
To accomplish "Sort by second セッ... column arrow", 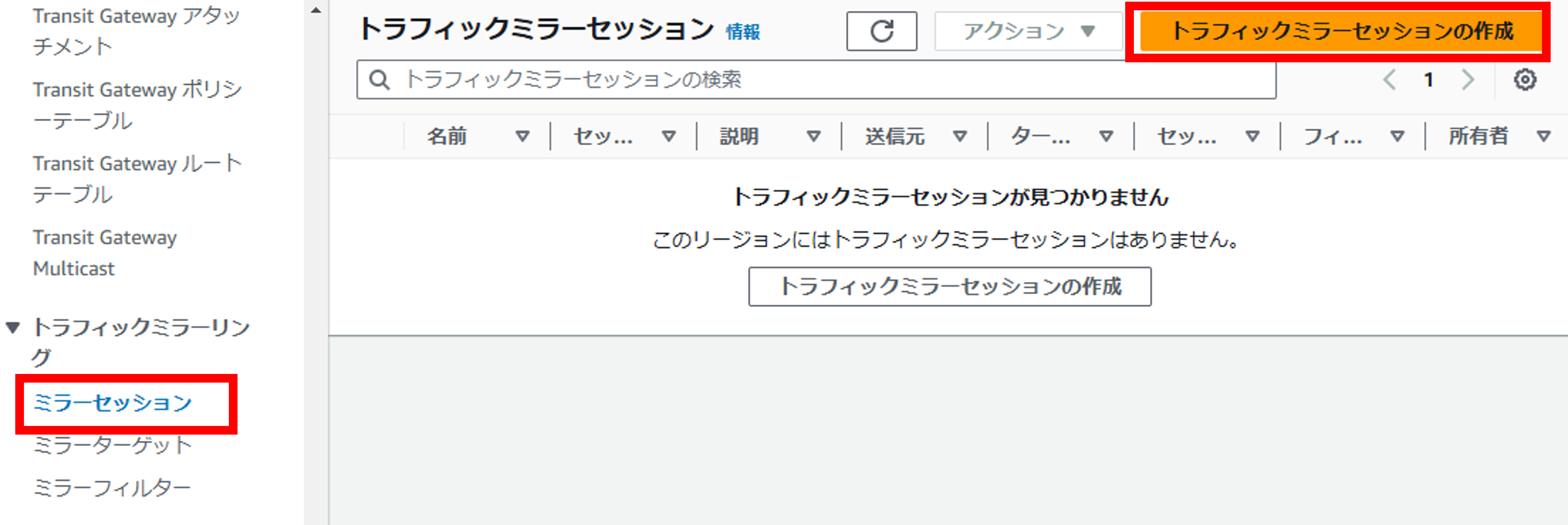I will click(x=1252, y=136).
